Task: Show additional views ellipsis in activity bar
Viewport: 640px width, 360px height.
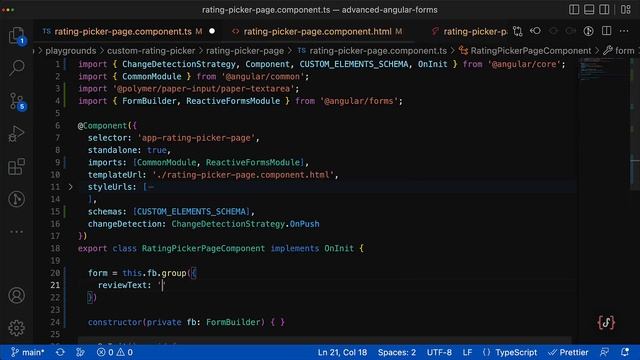Action: click(x=16, y=232)
